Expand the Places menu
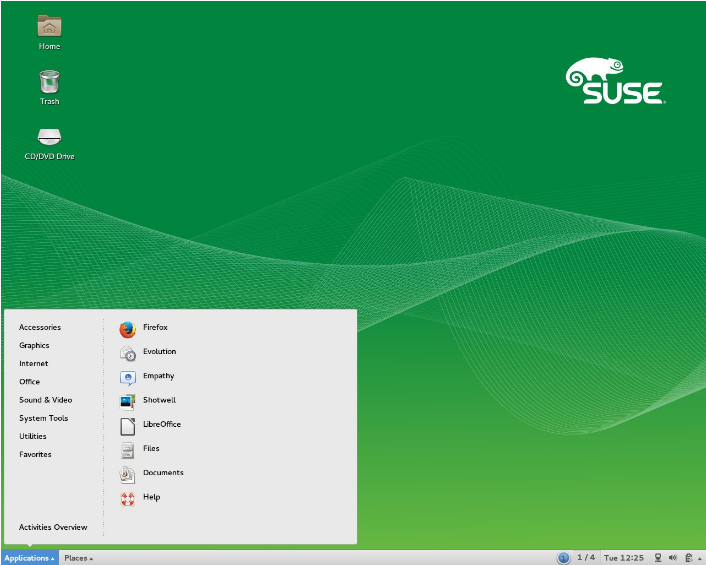Viewport: 706px width, 565px height. (78, 558)
